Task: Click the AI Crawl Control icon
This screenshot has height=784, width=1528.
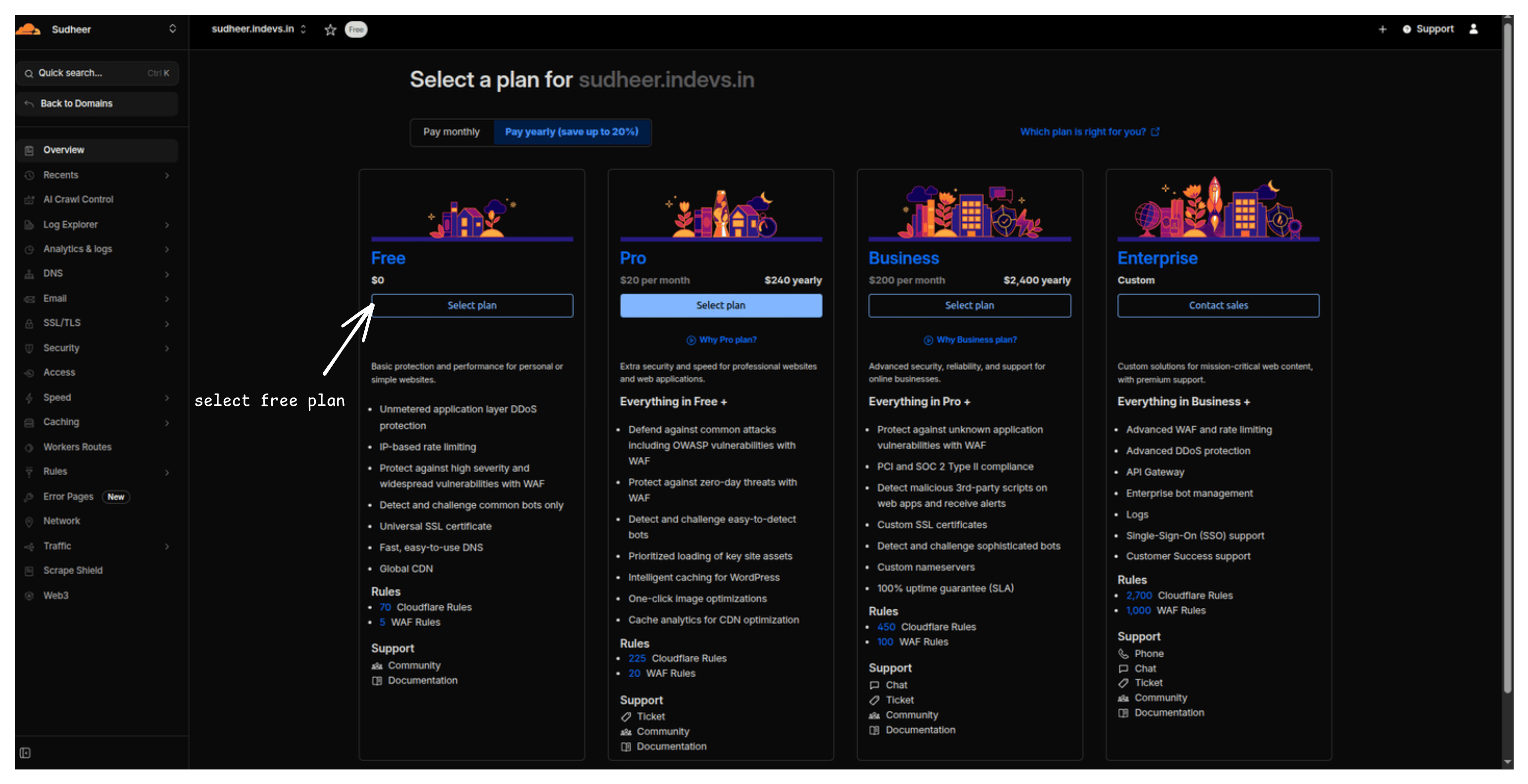Action: pos(29,200)
